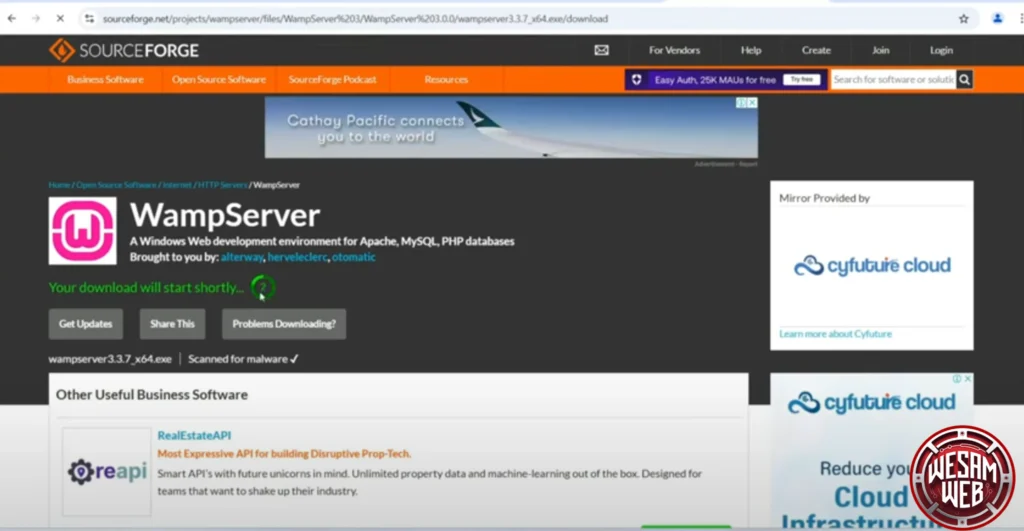The width and height of the screenshot is (1024, 531).
Task: Focus the search for software field
Action: pyautogui.click(x=893, y=80)
